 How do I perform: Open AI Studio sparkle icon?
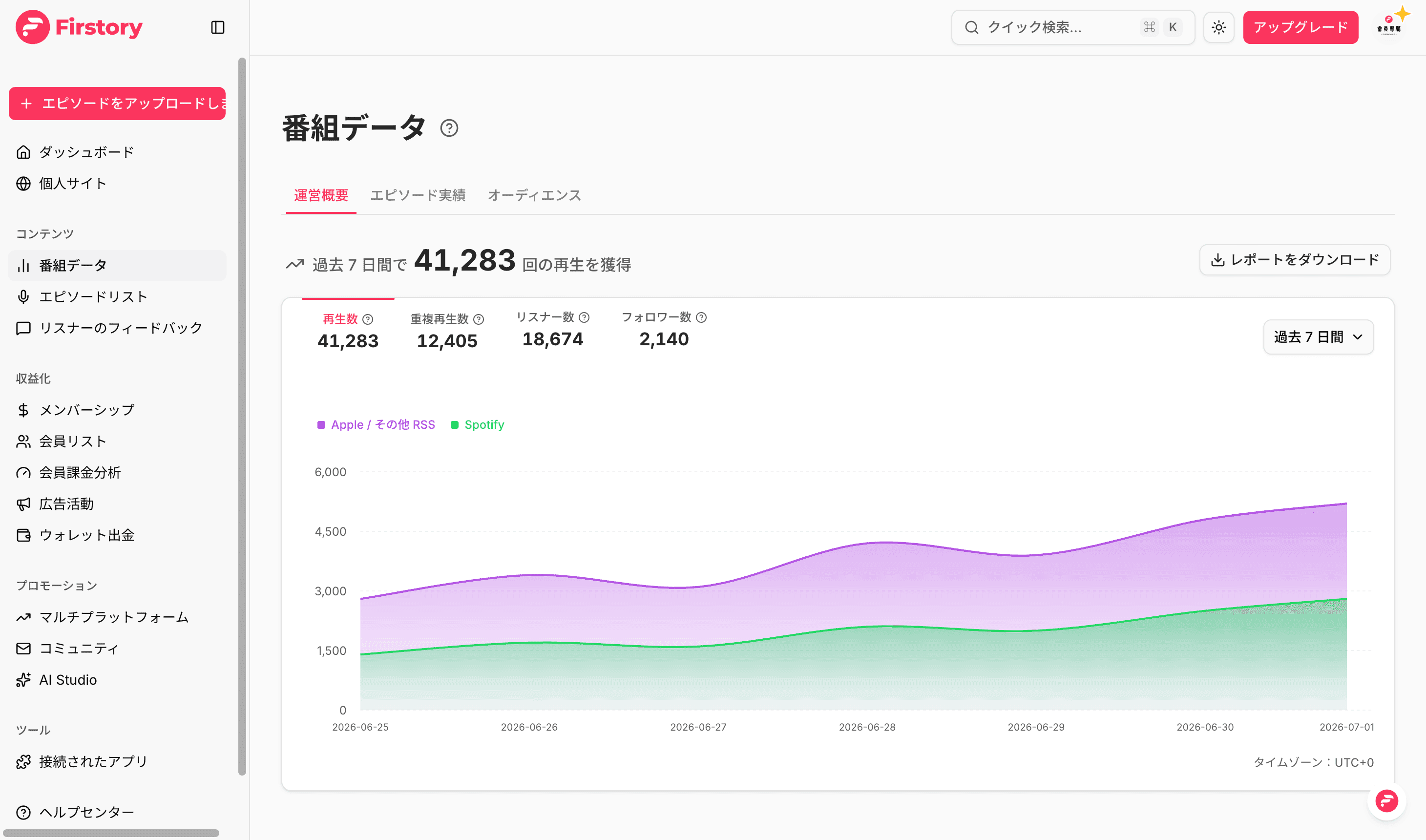tap(23, 680)
